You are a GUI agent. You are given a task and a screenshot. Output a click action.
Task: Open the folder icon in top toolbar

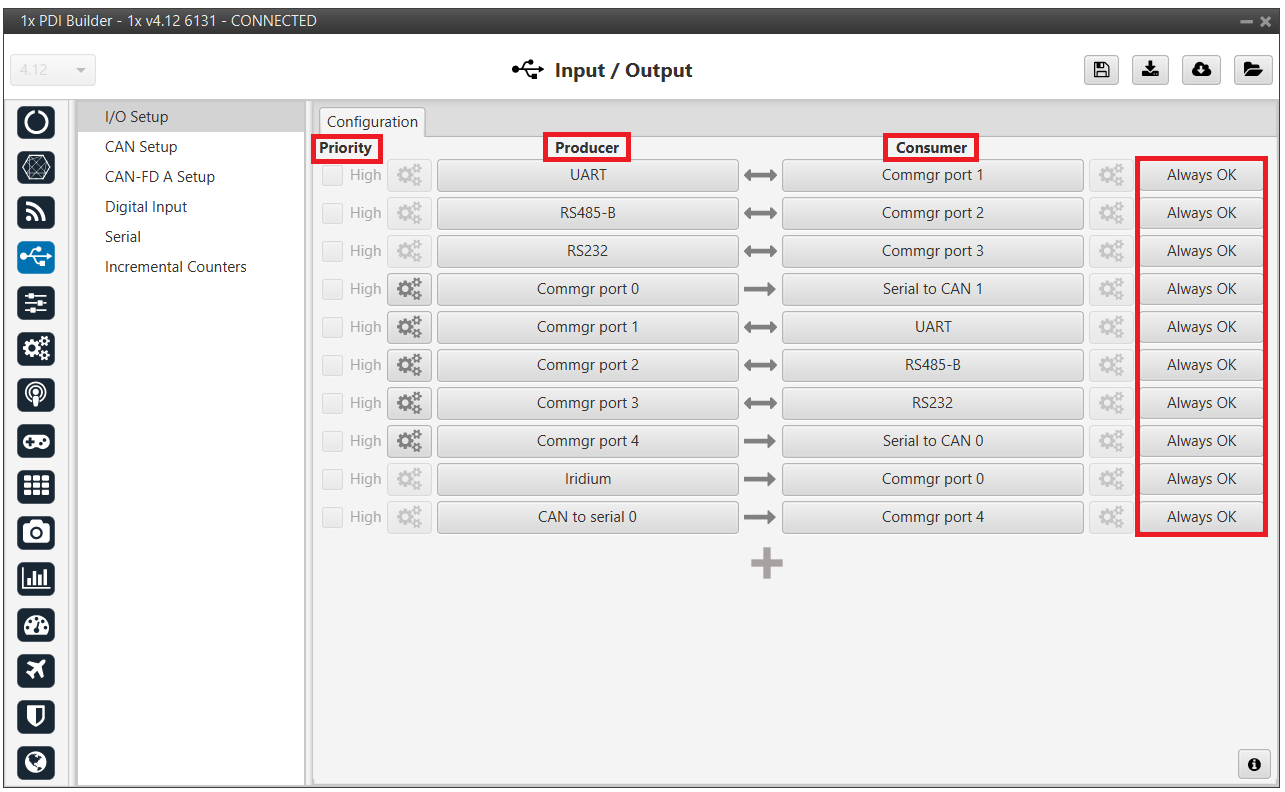click(1251, 69)
